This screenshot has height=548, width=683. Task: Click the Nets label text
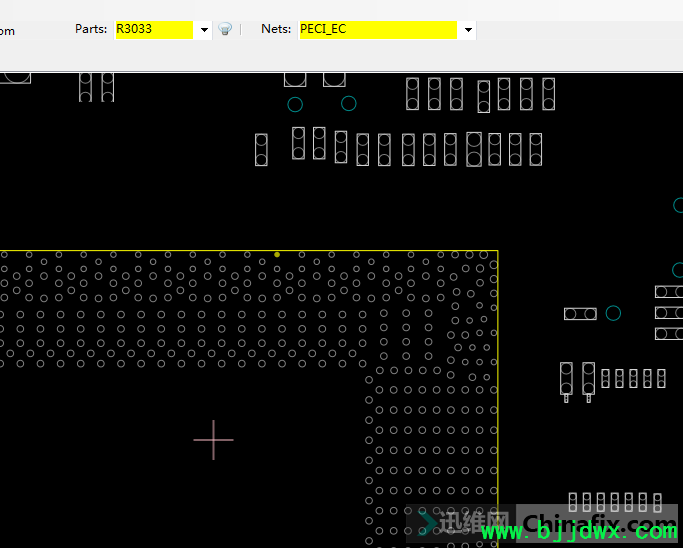(x=276, y=29)
